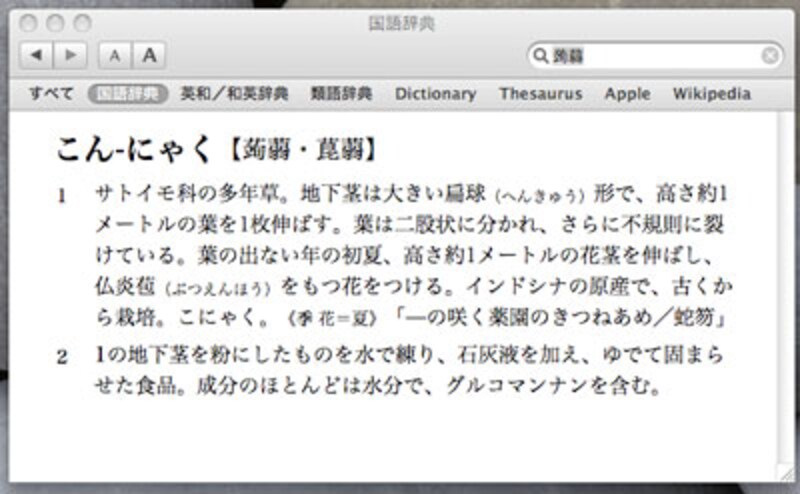
Task: Click the magnifying glass search icon
Action: (x=540, y=55)
